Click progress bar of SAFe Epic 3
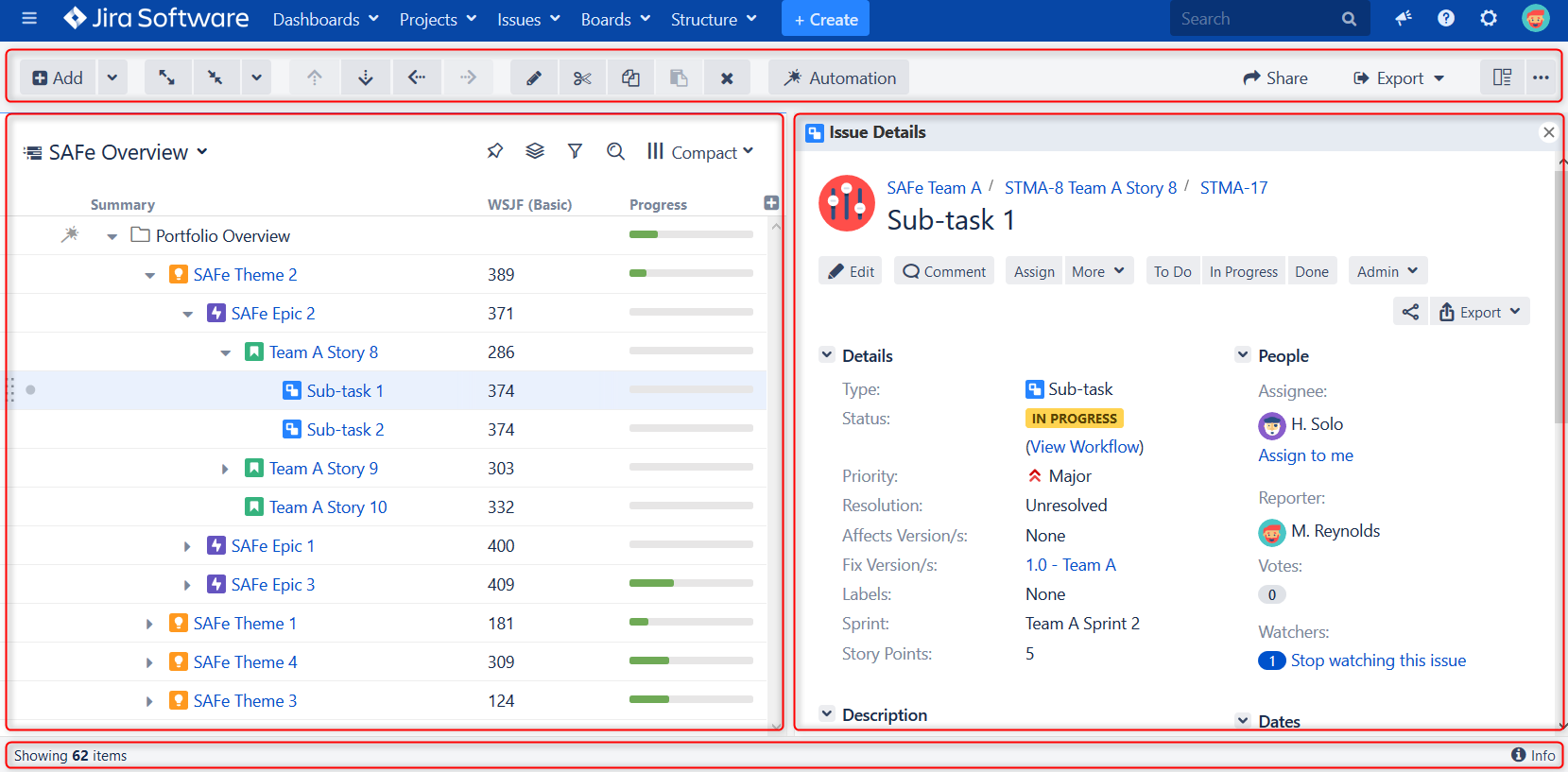 [x=691, y=584]
